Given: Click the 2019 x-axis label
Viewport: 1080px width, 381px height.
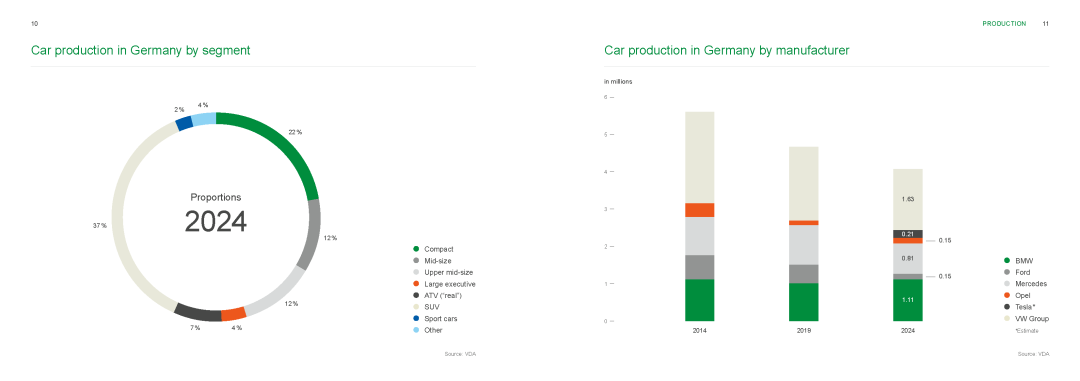Looking at the screenshot, I should (804, 331).
